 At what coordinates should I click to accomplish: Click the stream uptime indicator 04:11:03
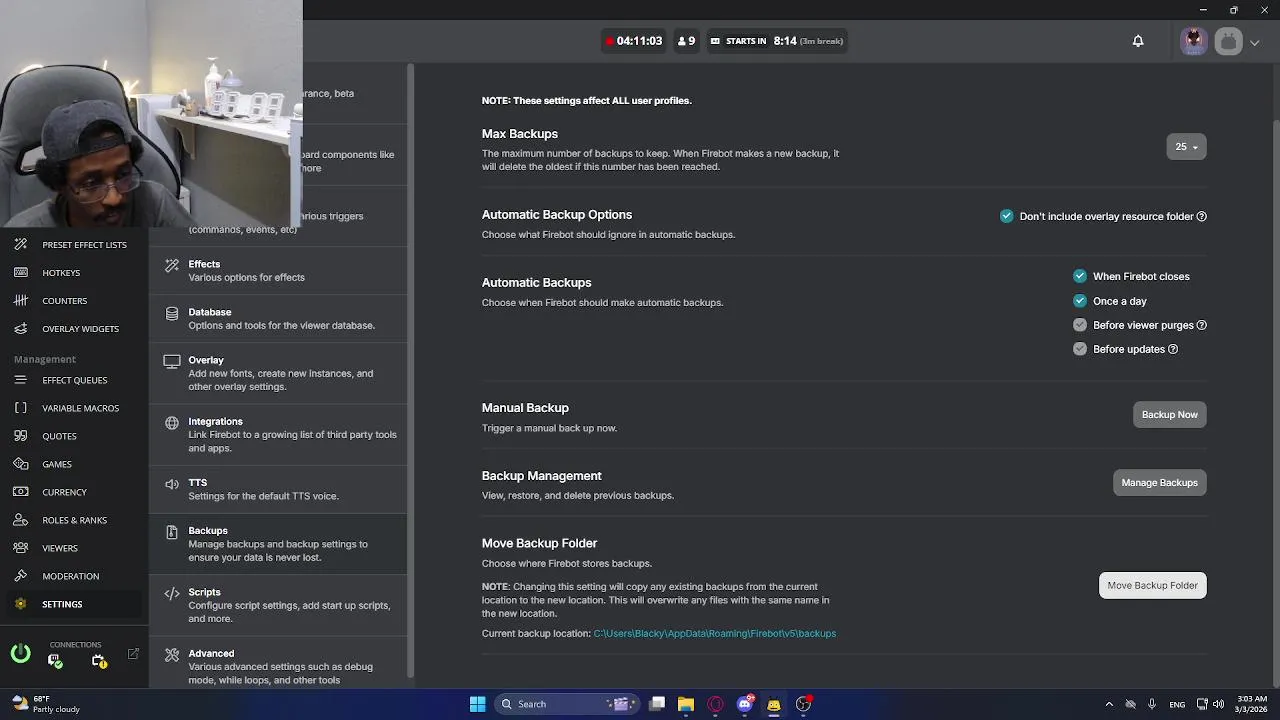coord(633,41)
